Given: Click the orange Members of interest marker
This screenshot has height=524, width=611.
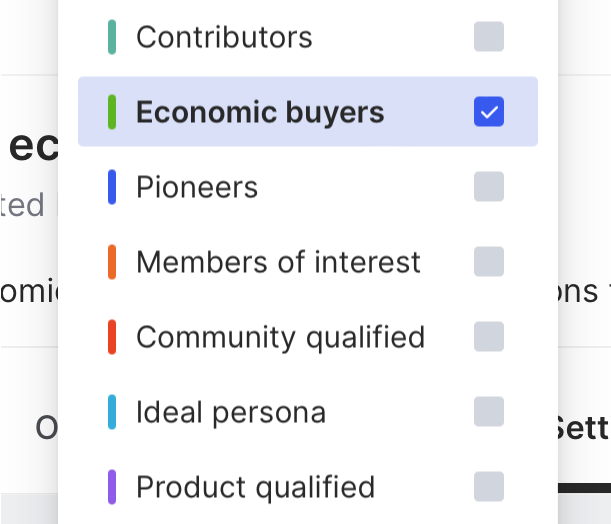Looking at the screenshot, I should pyautogui.click(x=112, y=262).
